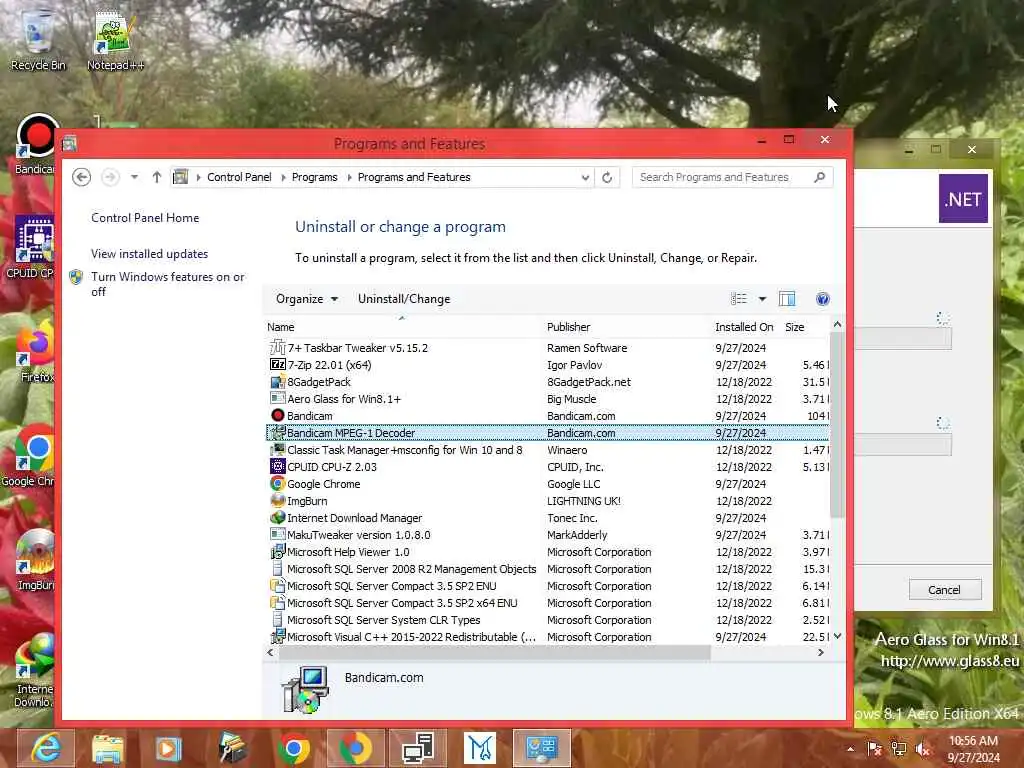Open Chrome from the taskbar

click(x=294, y=748)
